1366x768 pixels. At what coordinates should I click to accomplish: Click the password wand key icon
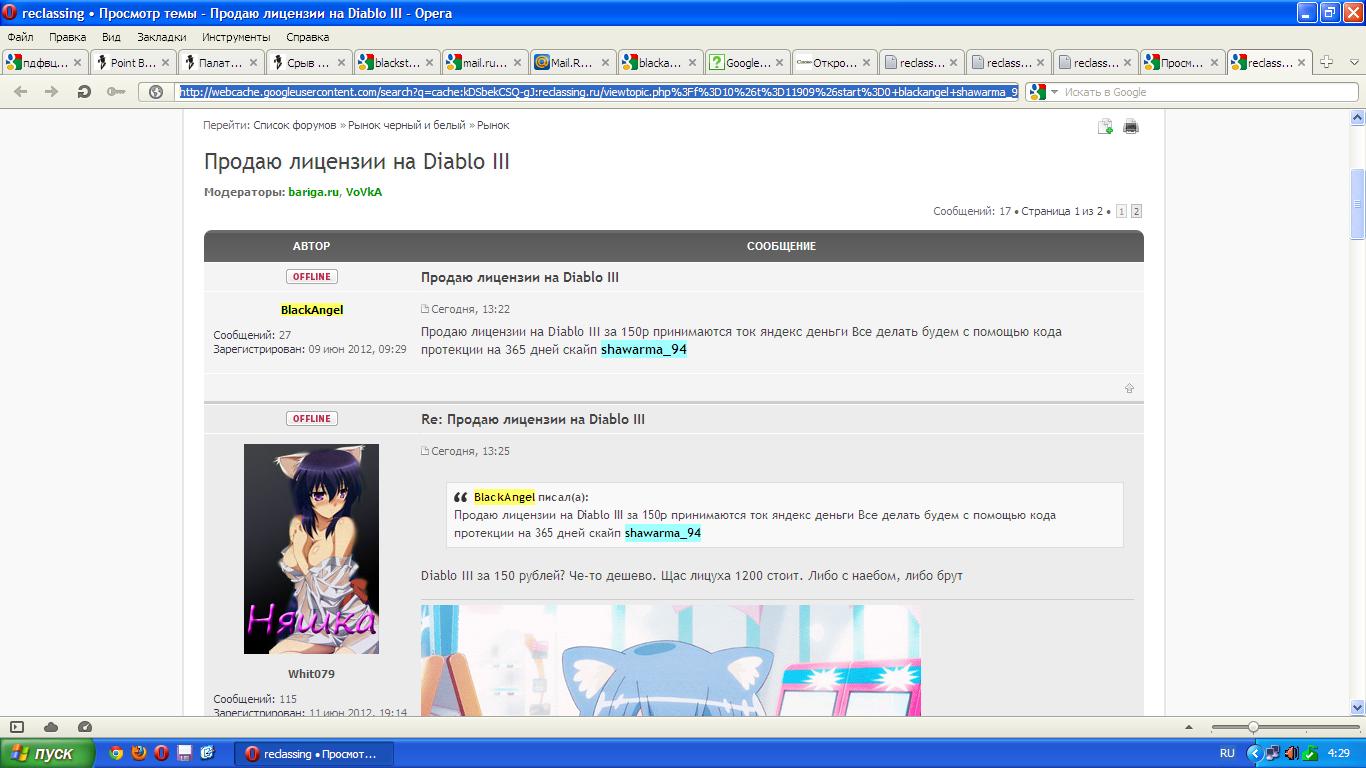[117, 92]
